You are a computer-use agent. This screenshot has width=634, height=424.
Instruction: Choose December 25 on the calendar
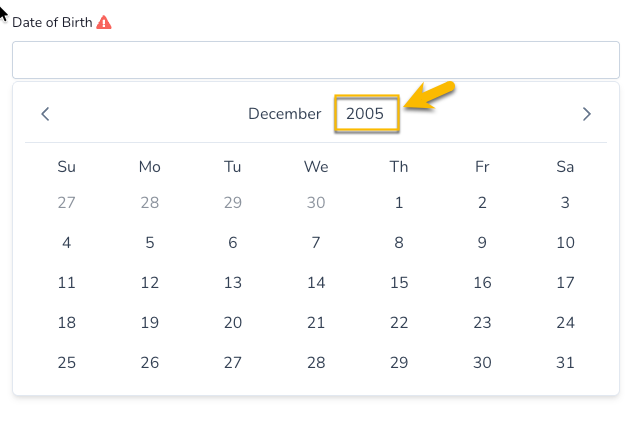[67, 363]
